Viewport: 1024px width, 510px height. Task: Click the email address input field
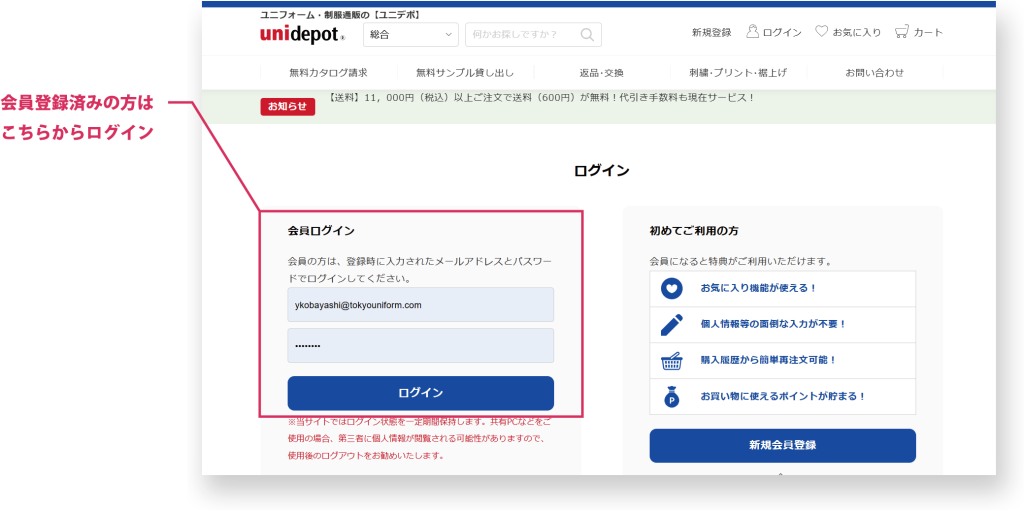(420, 305)
